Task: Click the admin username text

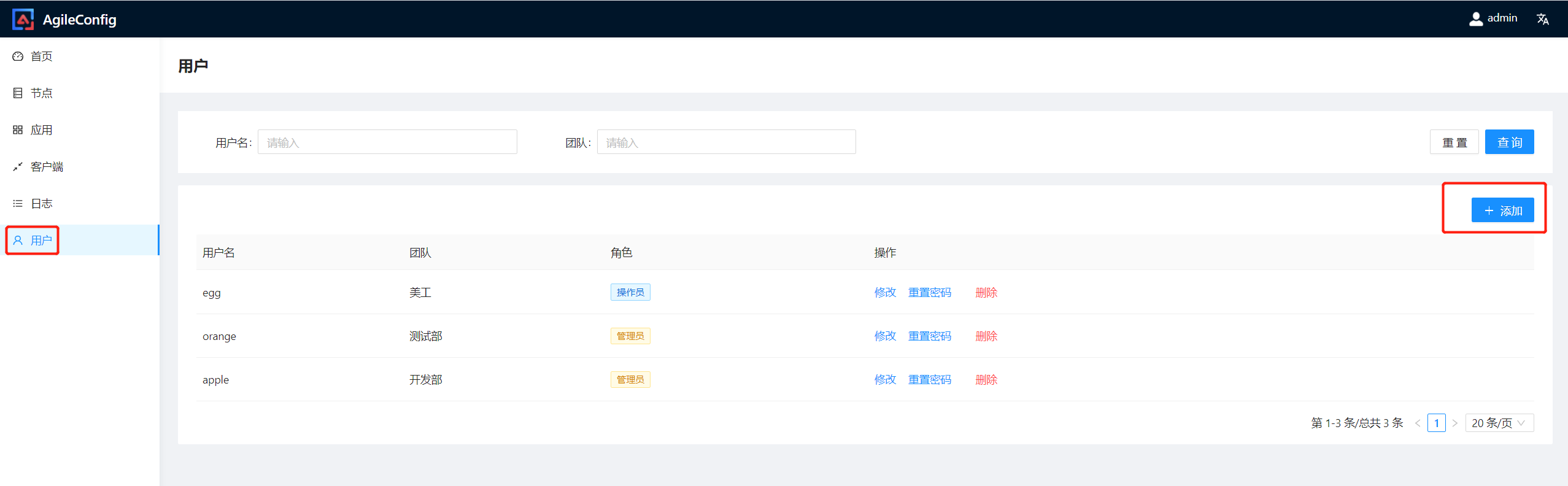Action: (x=1502, y=18)
